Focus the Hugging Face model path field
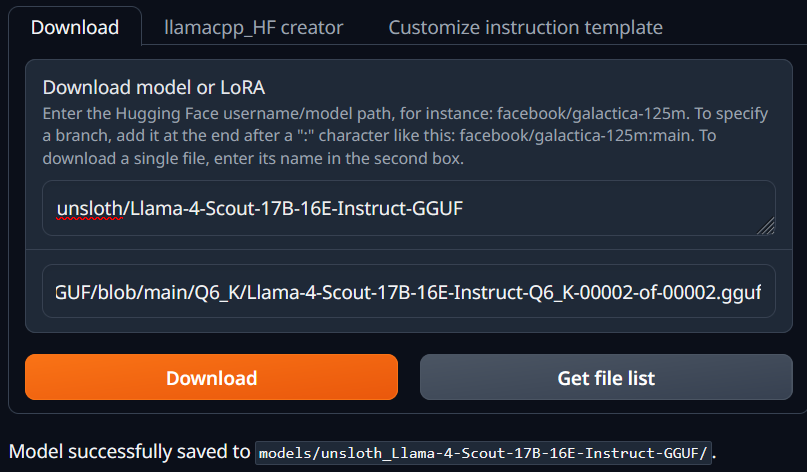This screenshot has height=472, width=807. pos(409,208)
